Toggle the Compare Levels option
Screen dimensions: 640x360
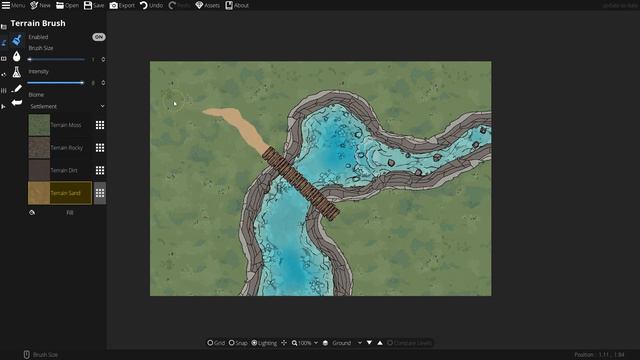pos(409,343)
